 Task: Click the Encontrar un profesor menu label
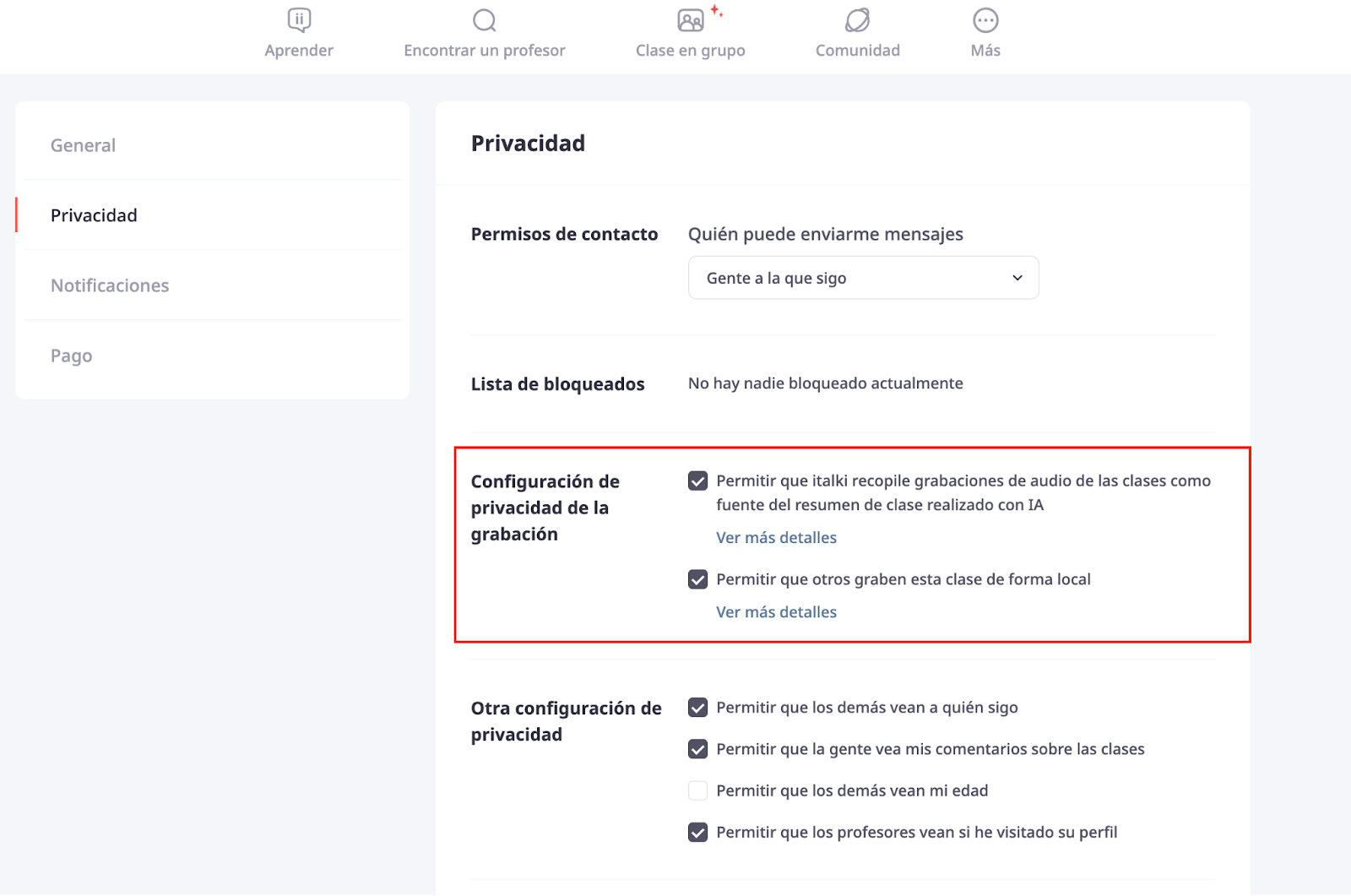(485, 51)
